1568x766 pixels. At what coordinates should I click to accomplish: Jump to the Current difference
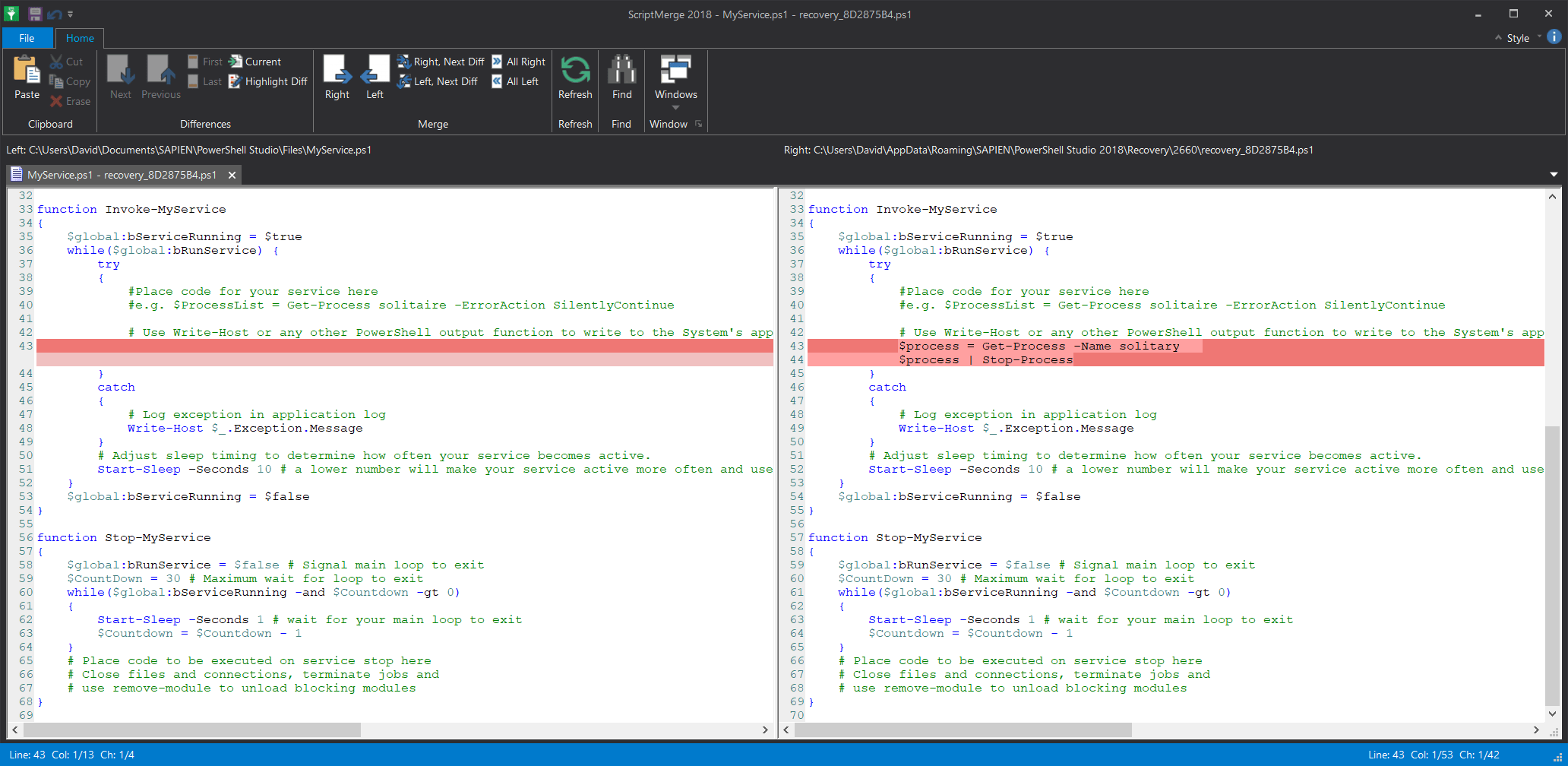[255, 62]
